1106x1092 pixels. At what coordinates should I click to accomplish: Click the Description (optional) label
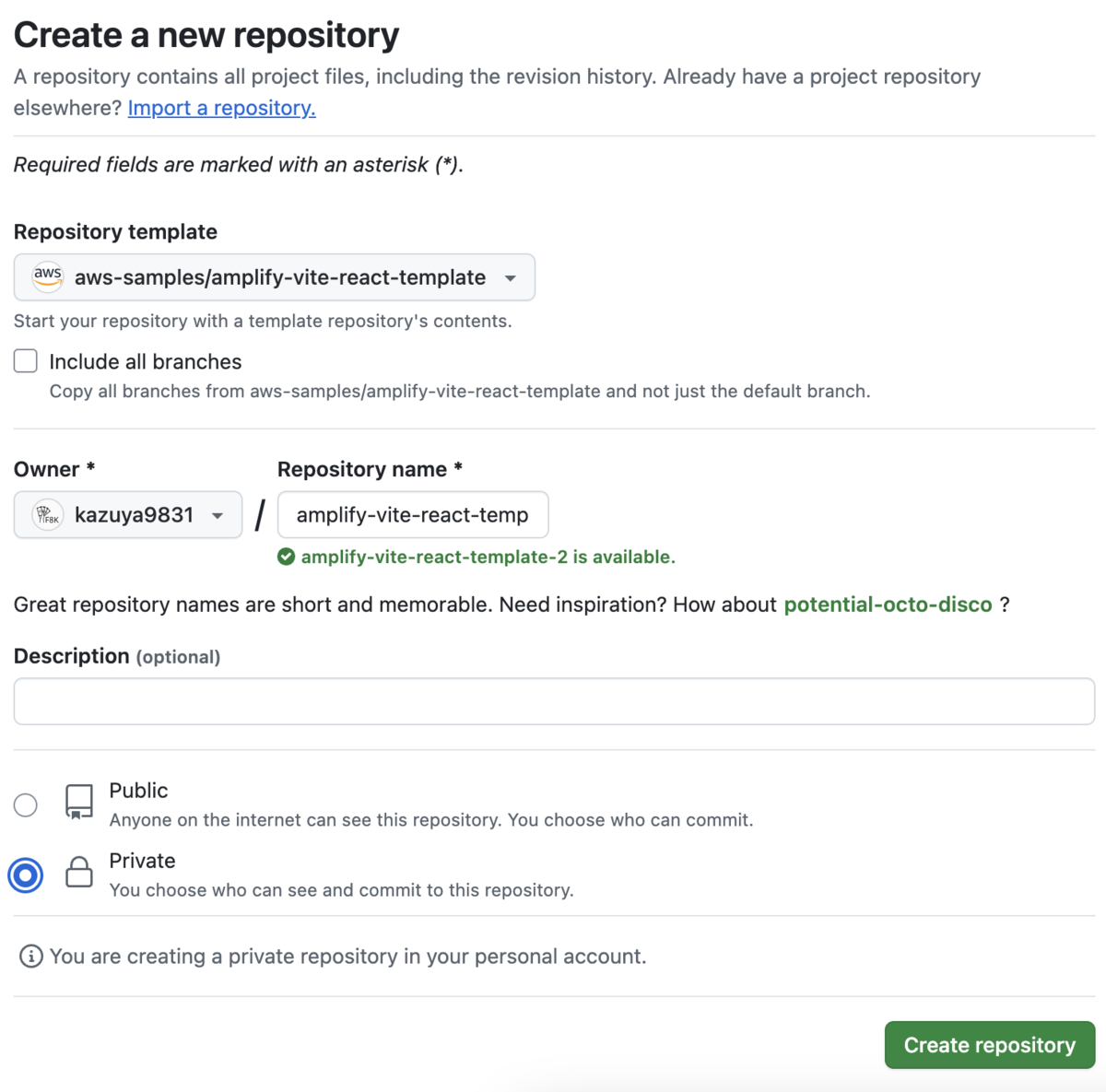tap(117, 656)
